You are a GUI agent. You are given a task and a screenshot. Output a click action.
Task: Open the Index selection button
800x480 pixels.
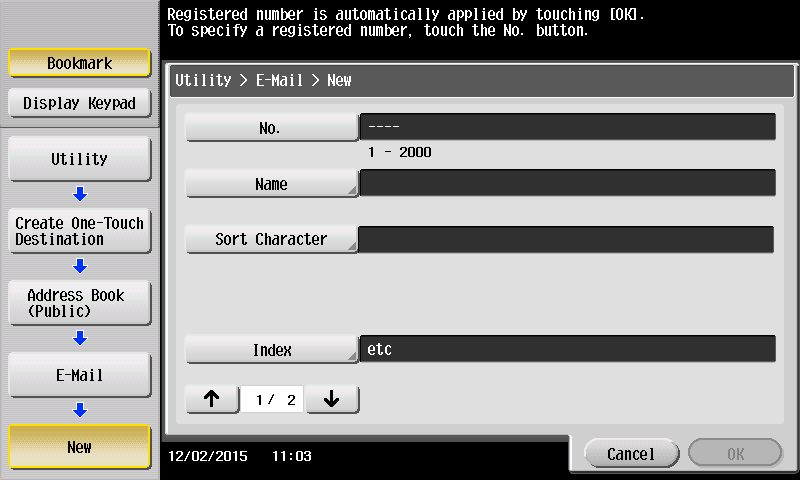click(271, 350)
